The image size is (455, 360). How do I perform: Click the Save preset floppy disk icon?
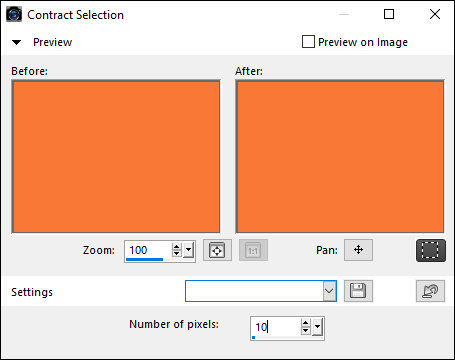(x=358, y=291)
